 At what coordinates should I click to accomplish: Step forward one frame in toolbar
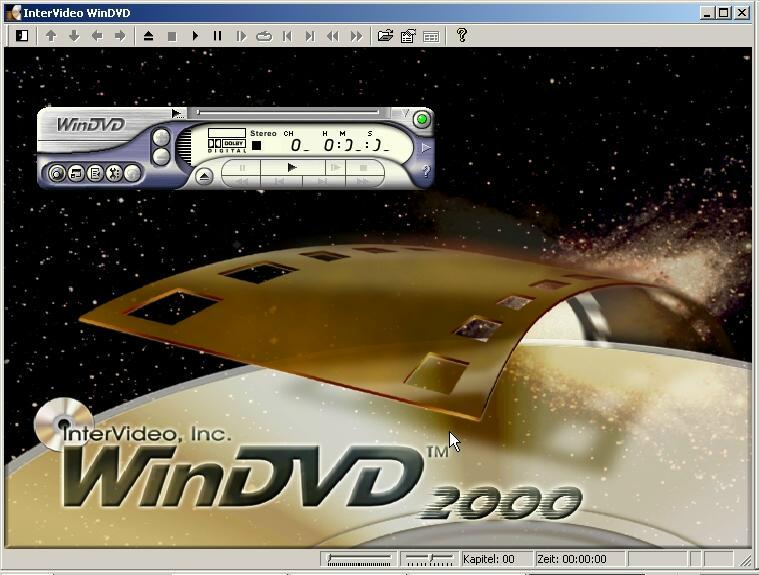241,36
